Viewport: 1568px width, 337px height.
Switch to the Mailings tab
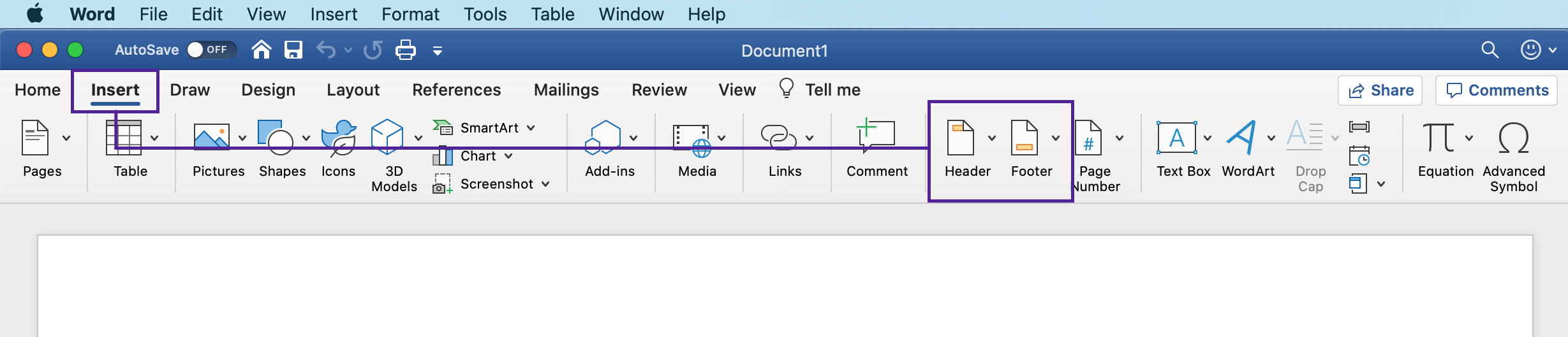tap(566, 90)
